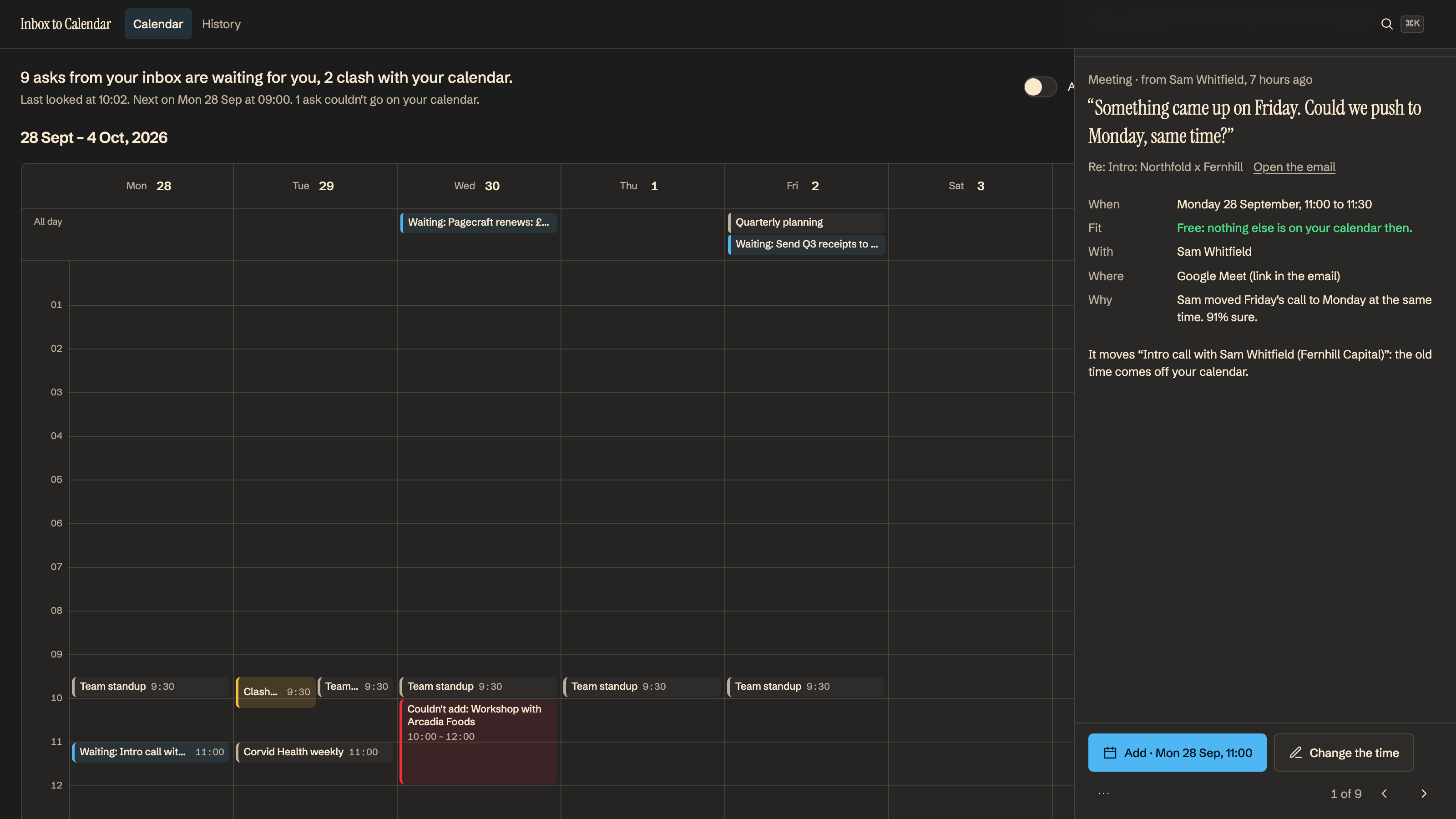Switch to the History tab
This screenshot has height=819, width=1456.
pyautogui.click(x=221, y=24)
